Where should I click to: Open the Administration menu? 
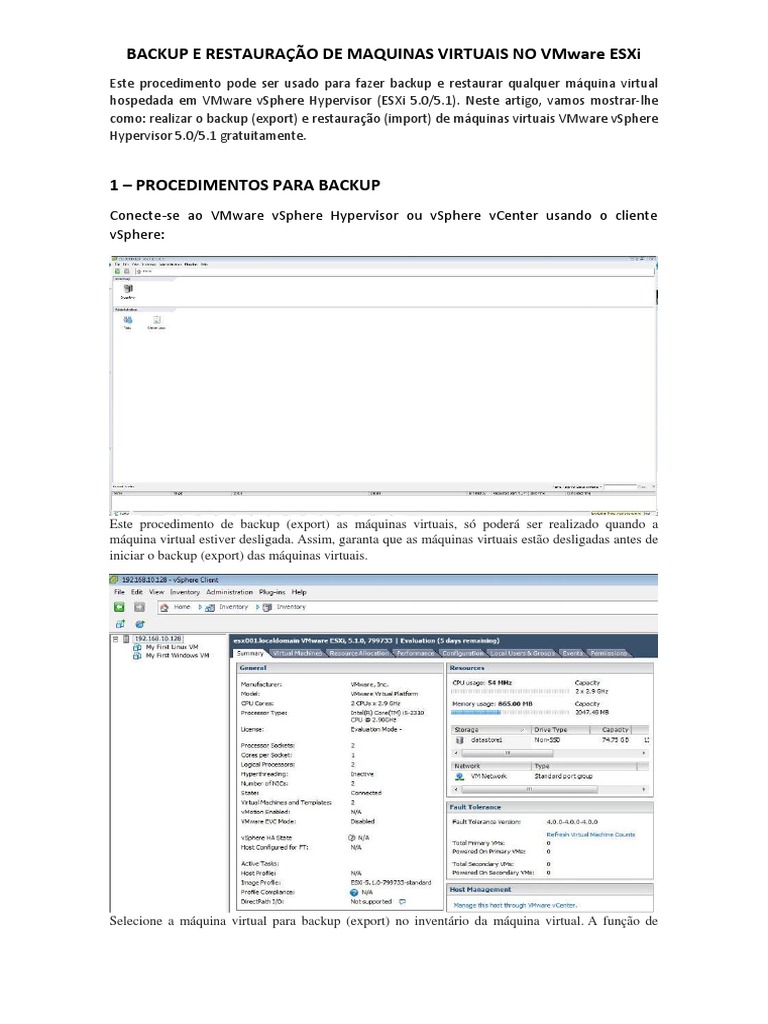point(229,592)
